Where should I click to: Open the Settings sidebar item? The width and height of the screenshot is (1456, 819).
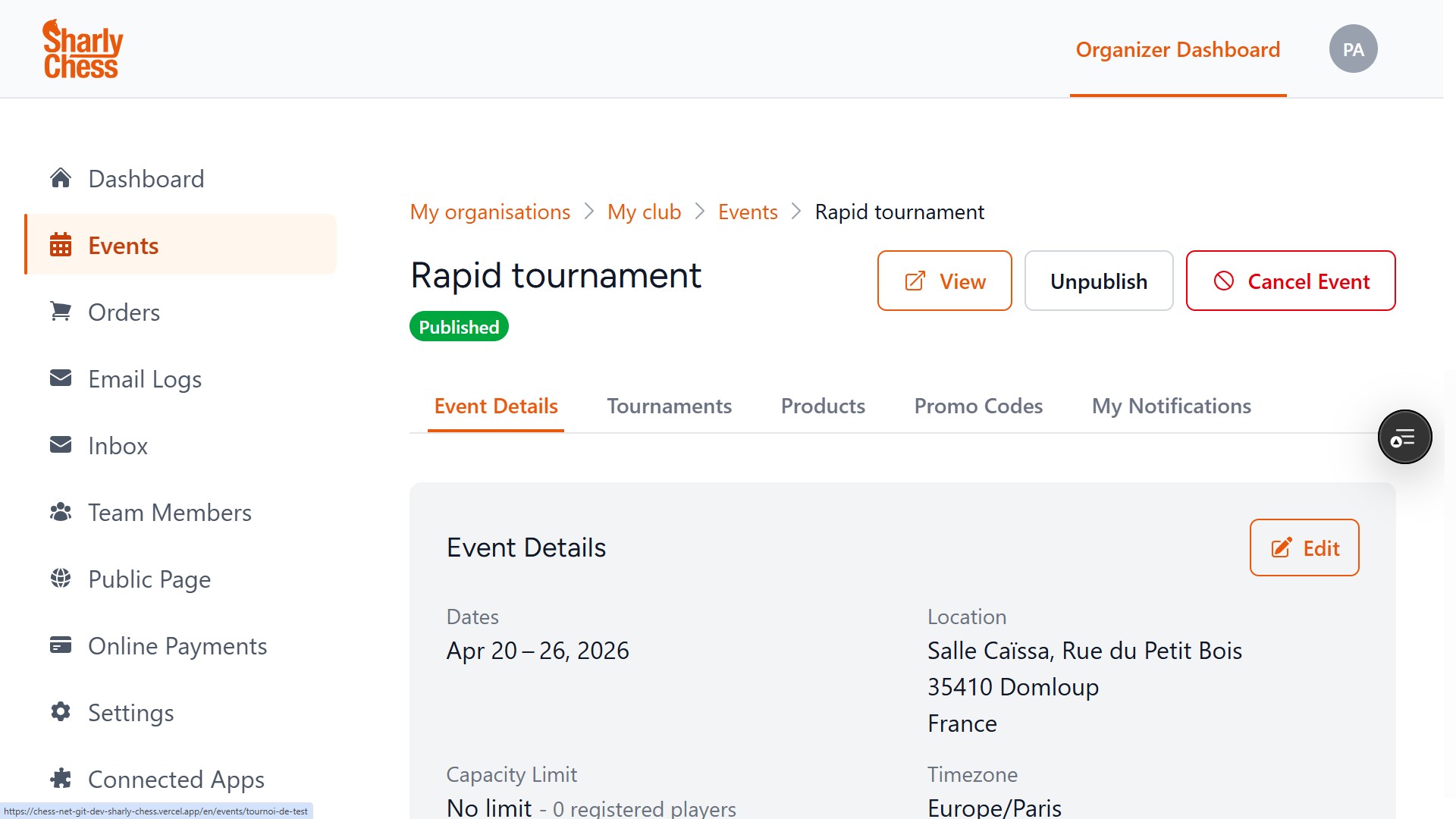130,713
